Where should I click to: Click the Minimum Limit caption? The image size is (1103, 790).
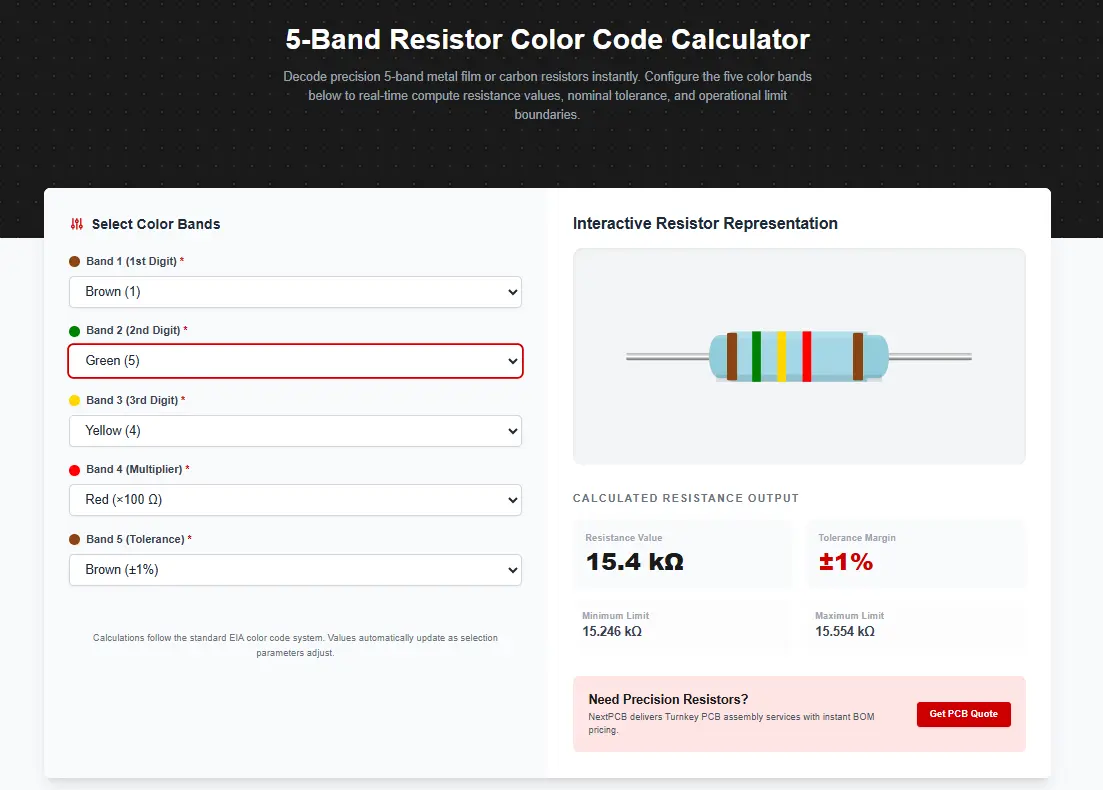616,616
